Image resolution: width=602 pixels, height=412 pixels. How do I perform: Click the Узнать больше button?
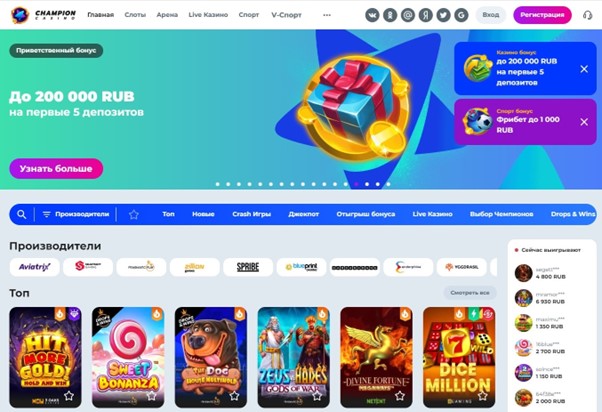tap(56, 169)
